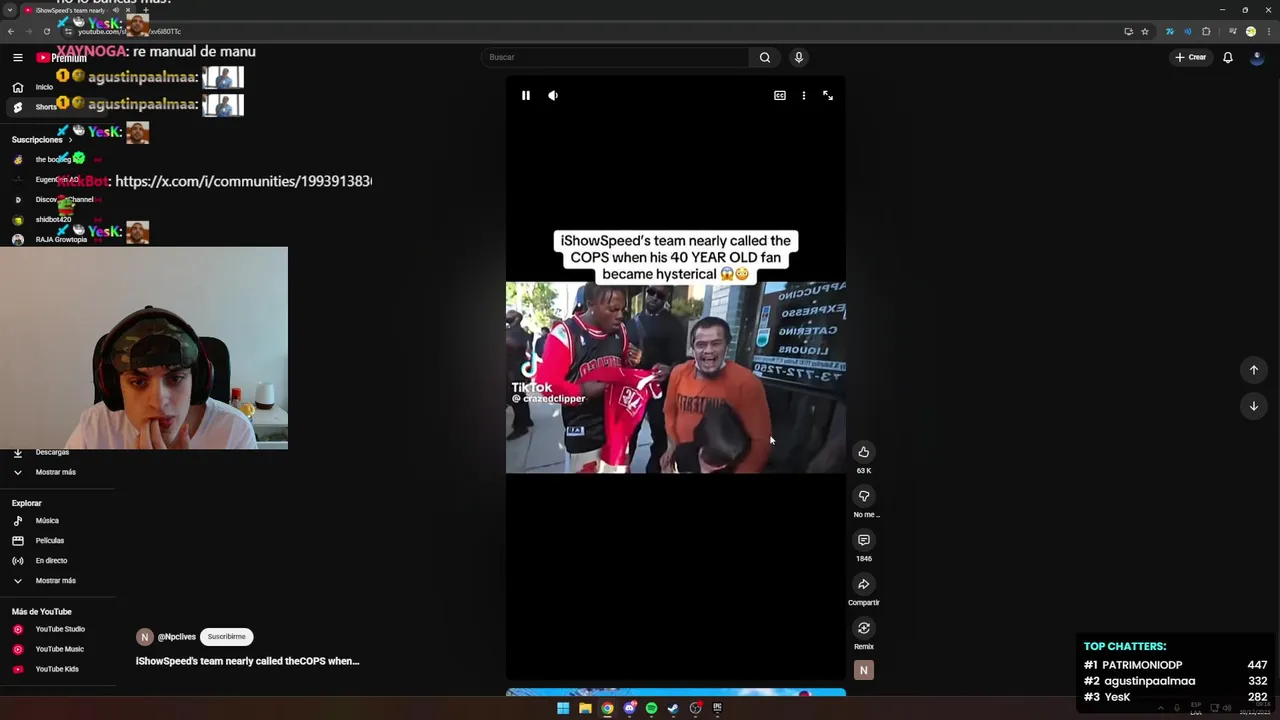
Task: Toggle the YouTube hamburger guide menu
Action: (x=18, y=57)
